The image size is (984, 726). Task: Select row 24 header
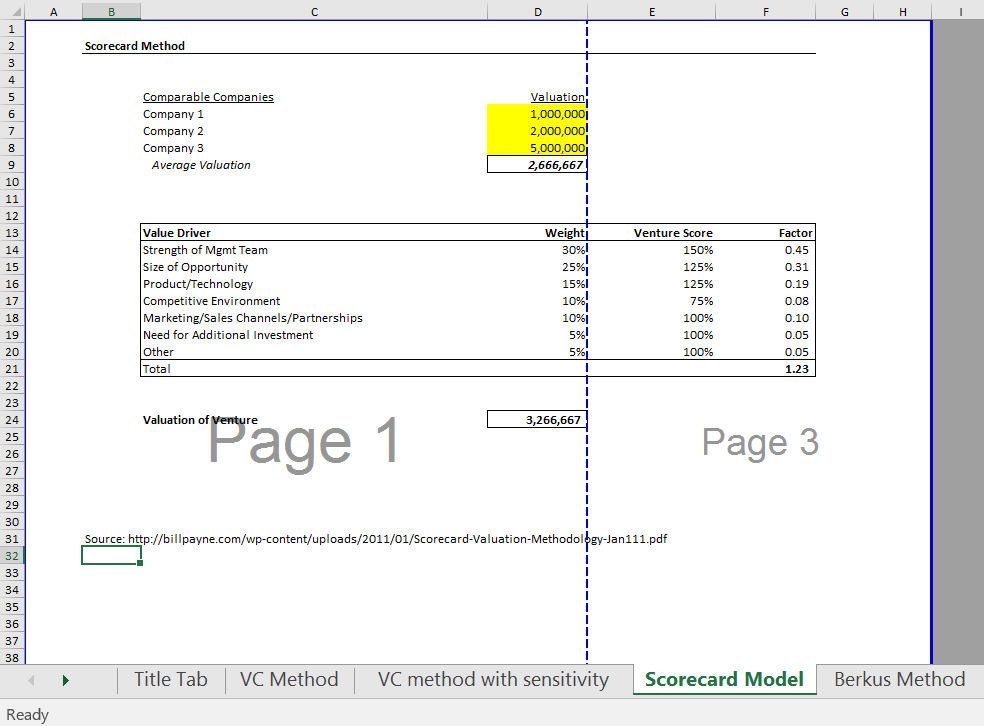pos(12,420)
